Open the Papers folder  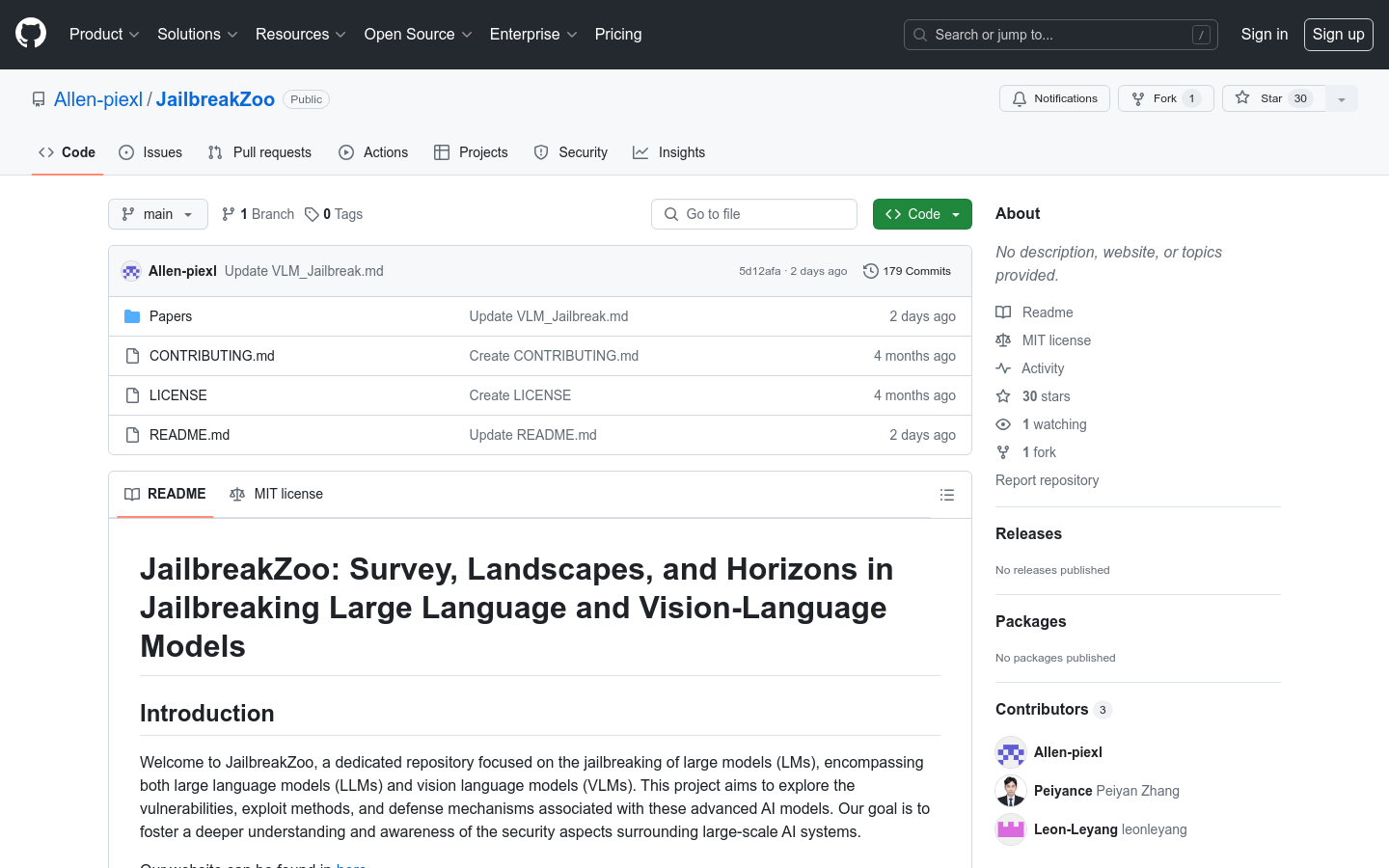[171, 316]
